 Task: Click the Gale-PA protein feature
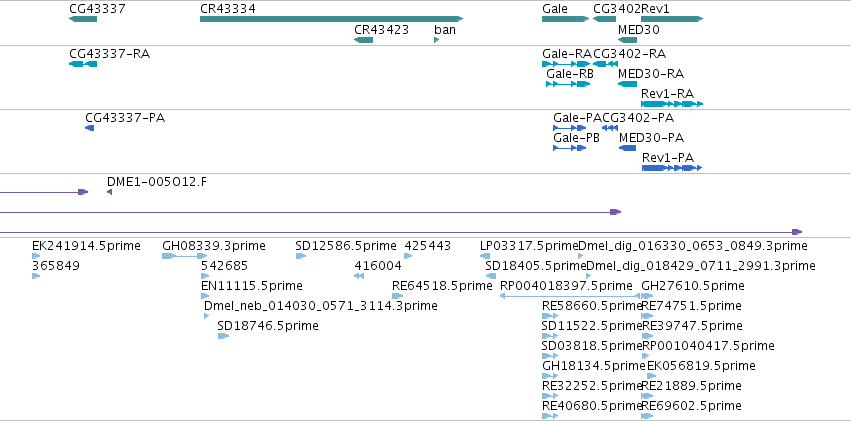pos(570,128)
